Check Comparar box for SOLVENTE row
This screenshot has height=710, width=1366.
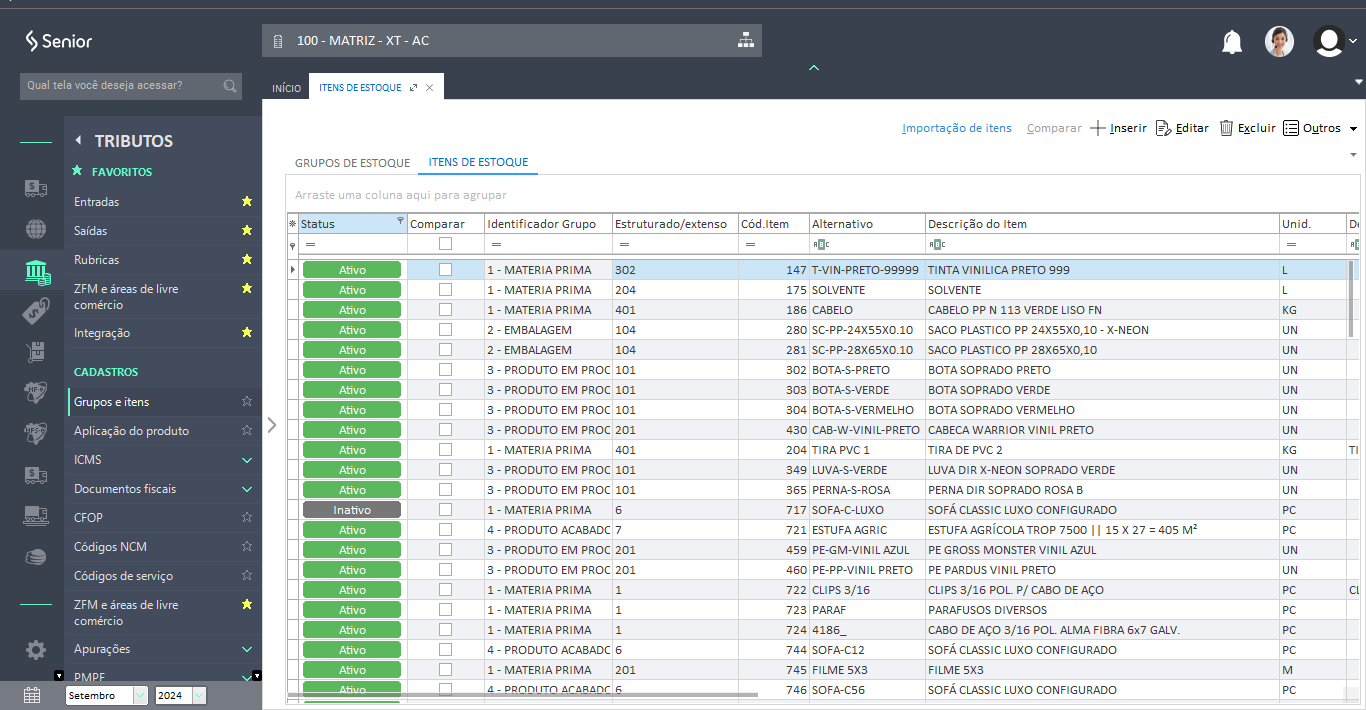click(445, 290)
